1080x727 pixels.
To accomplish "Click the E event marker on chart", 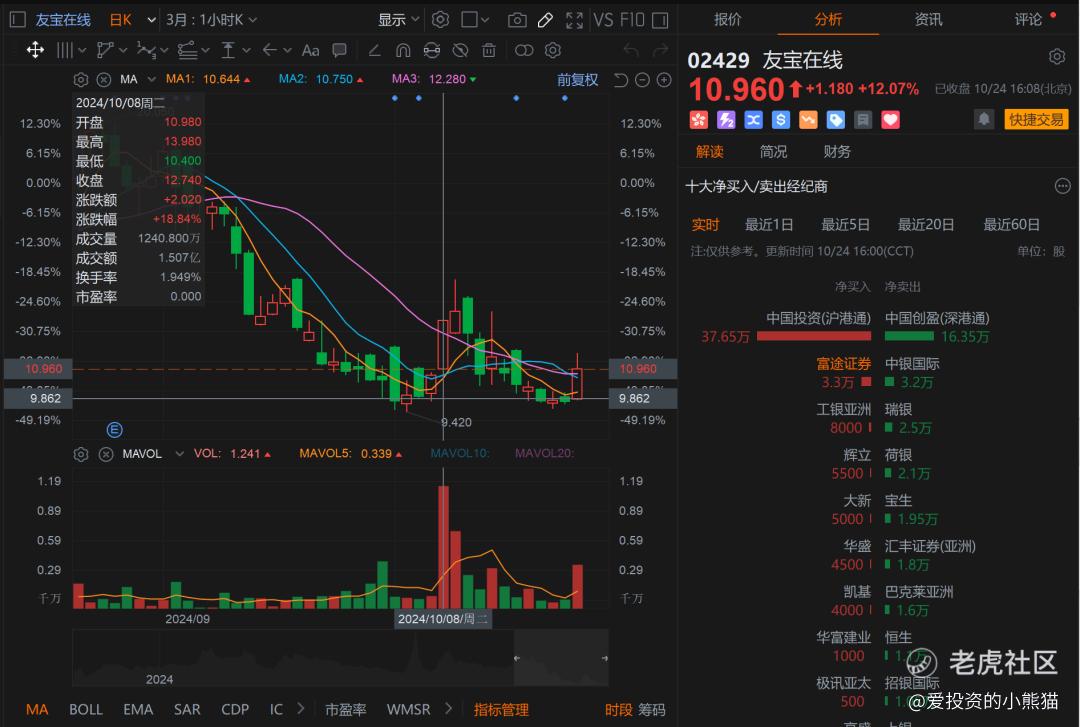I will (x=114, y=430).
